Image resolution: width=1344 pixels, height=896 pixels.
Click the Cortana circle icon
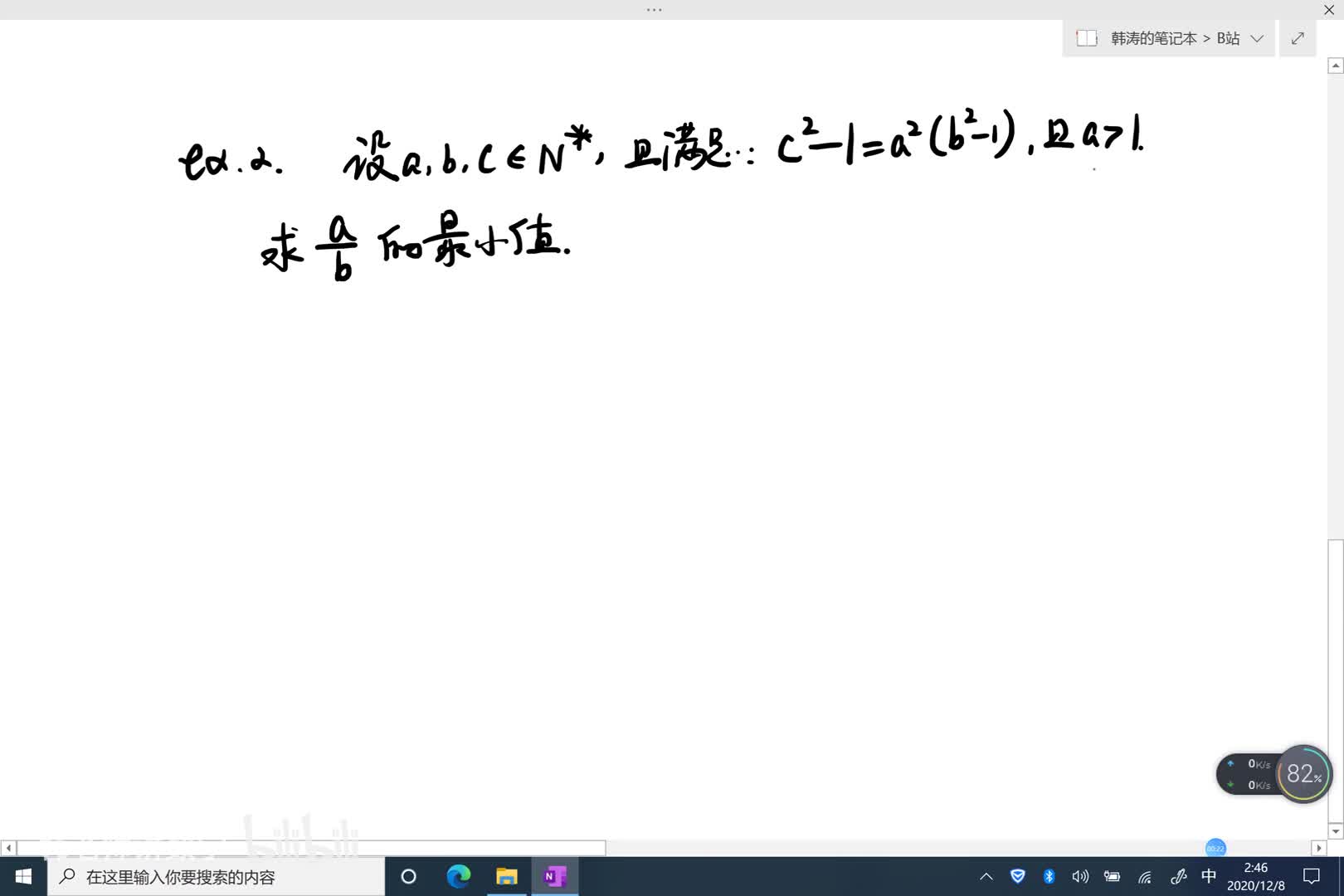[408, 876]
